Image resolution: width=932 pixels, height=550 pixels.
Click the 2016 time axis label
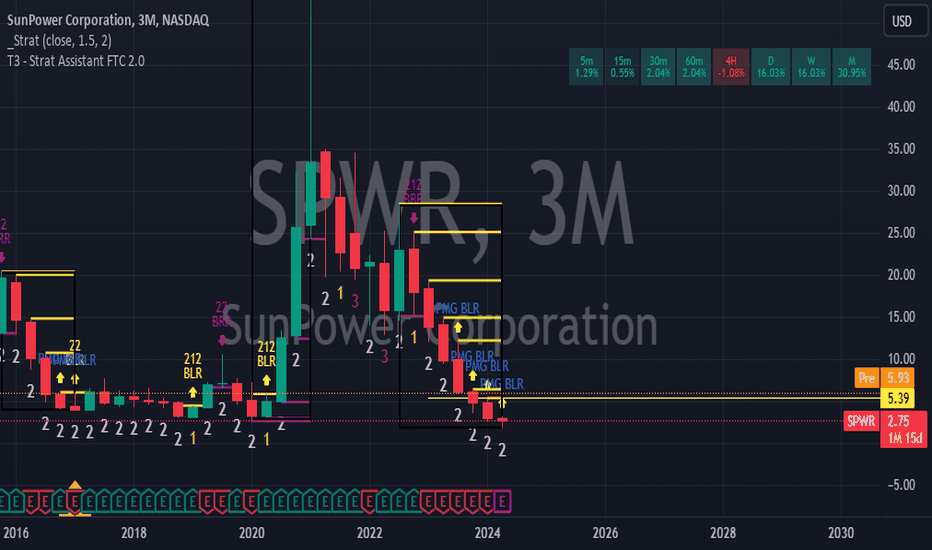tap(16, 533)
